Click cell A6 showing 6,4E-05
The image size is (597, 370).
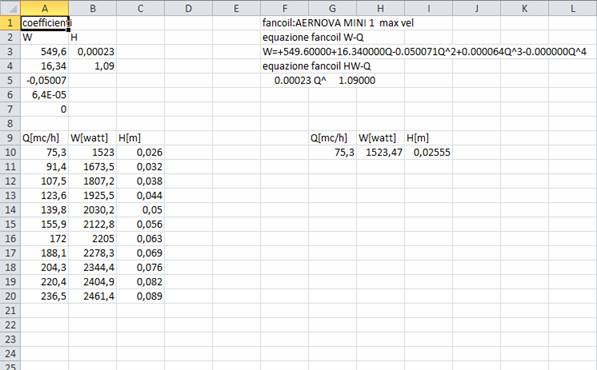pyautogui.click(x=45, y=95)
